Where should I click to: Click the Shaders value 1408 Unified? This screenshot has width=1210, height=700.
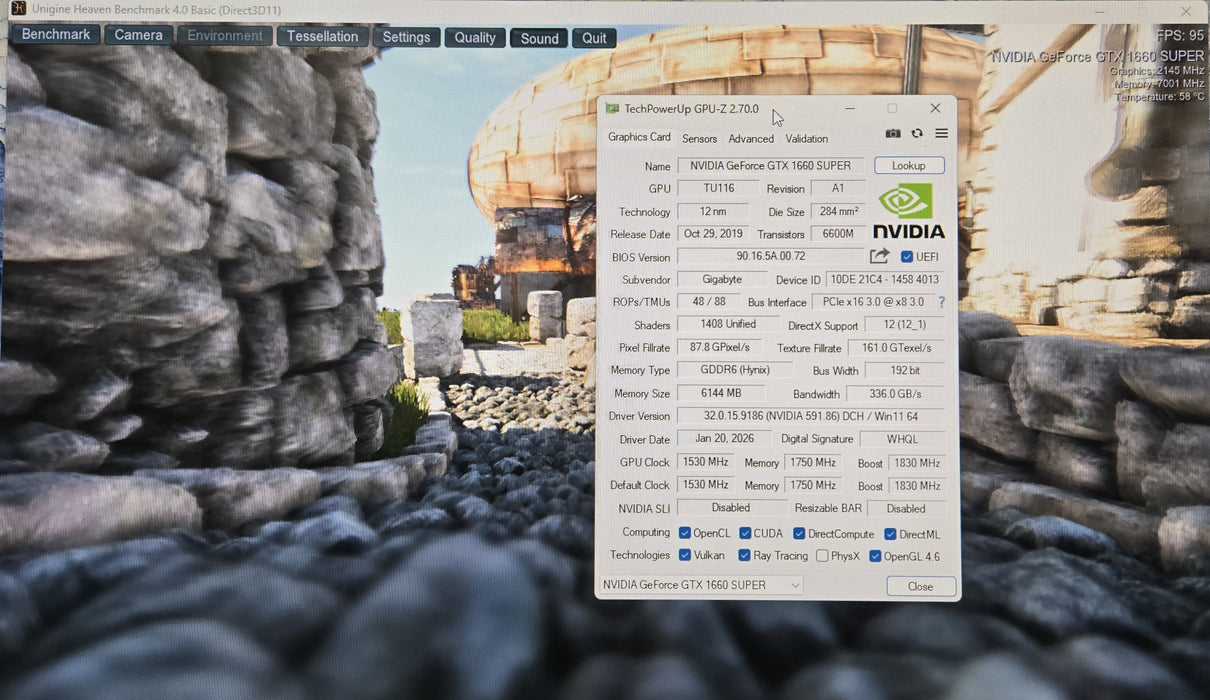728,324
